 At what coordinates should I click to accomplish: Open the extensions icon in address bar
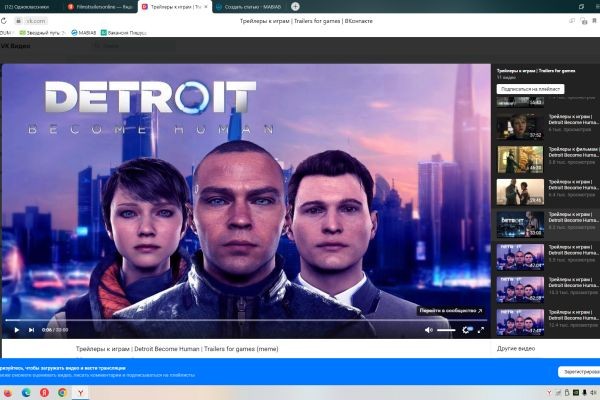[x=584, y=21]
